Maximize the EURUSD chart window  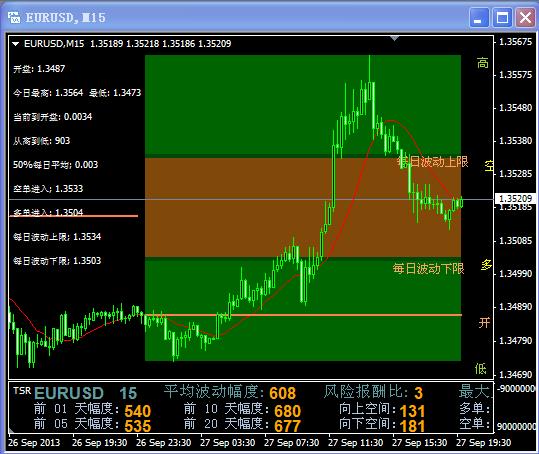coord(502,17)
